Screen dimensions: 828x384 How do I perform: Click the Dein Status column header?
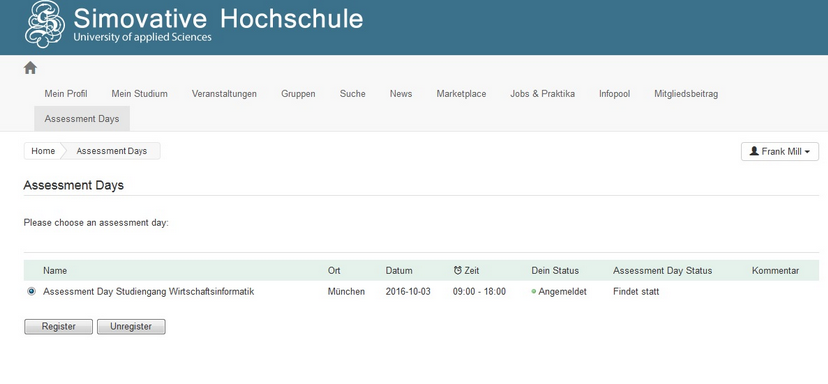coord(555,270)
